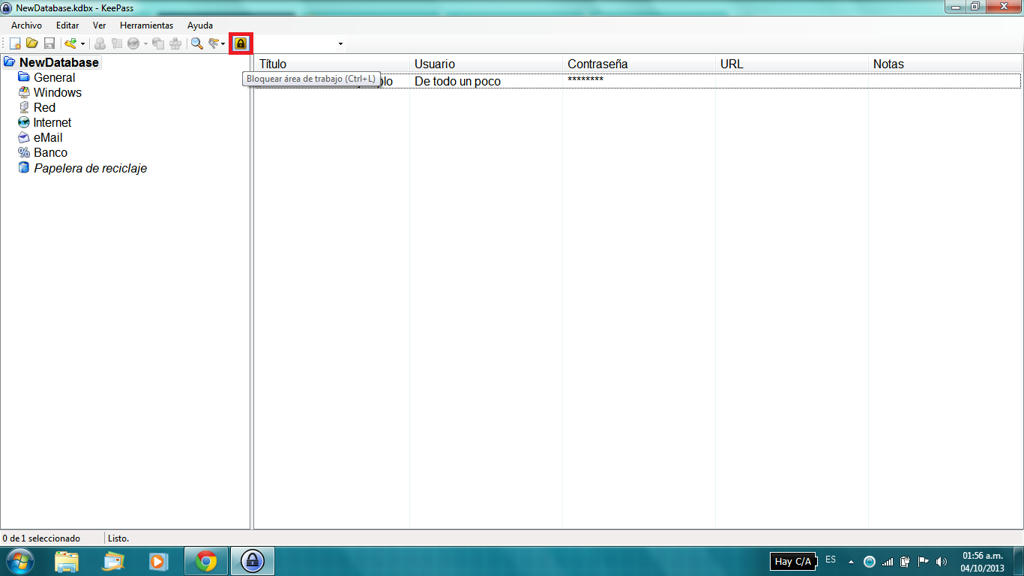The image size is (1024, 576).
Task: Click the Action Center flag icon
Action: [923, 562]
